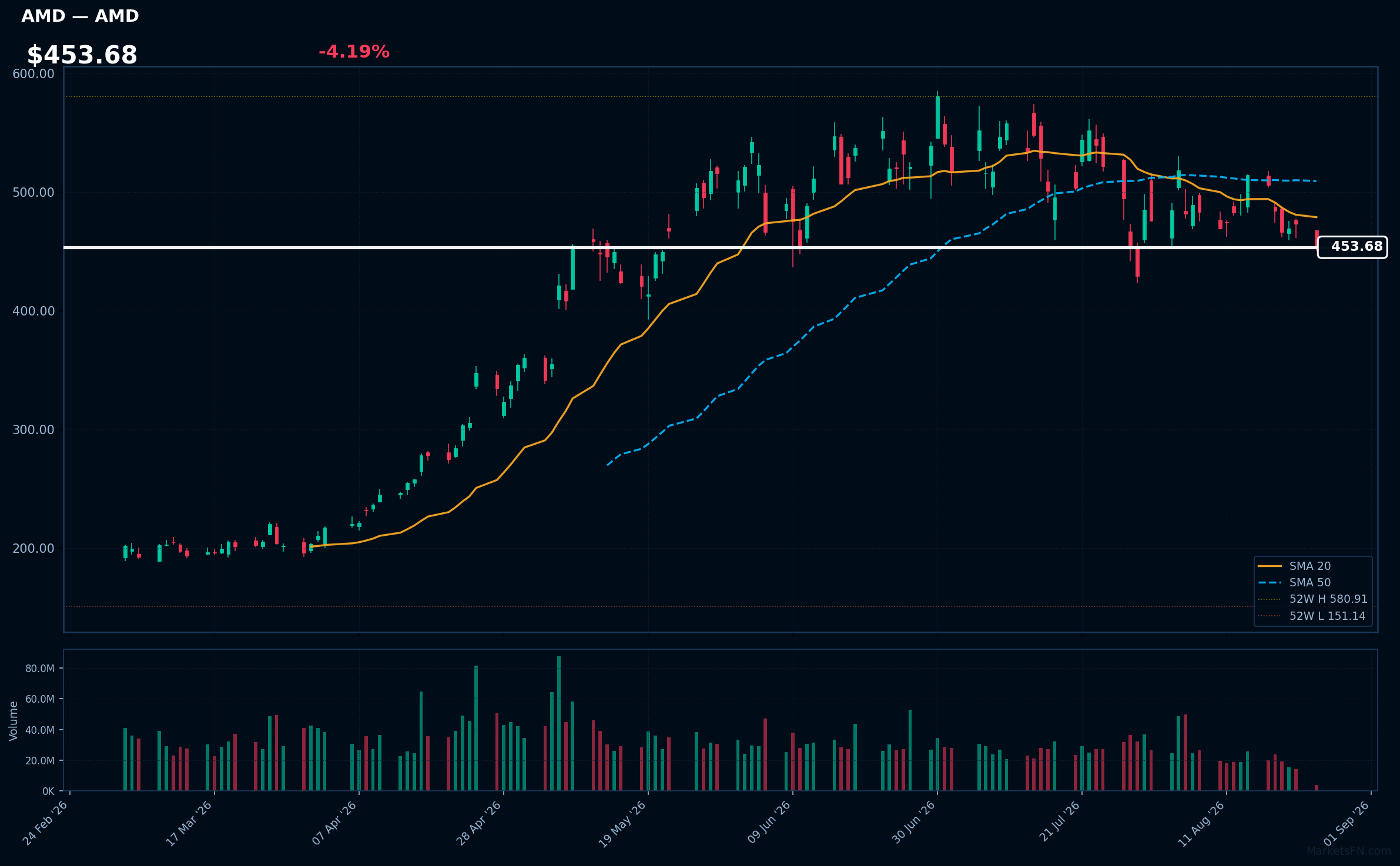1400x866 pixels.
Task: Click the 20.0M volume axis label
Action: [x=40, y=761]
